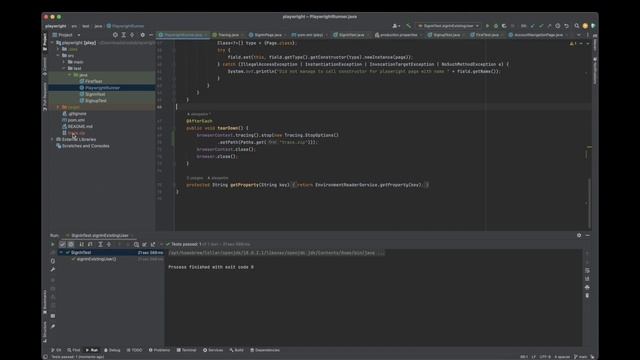Show hidden editor tabs dropdown arrow
Viewport: 640px width, 360px height.
pyautogui.click(x=579, y=35)
